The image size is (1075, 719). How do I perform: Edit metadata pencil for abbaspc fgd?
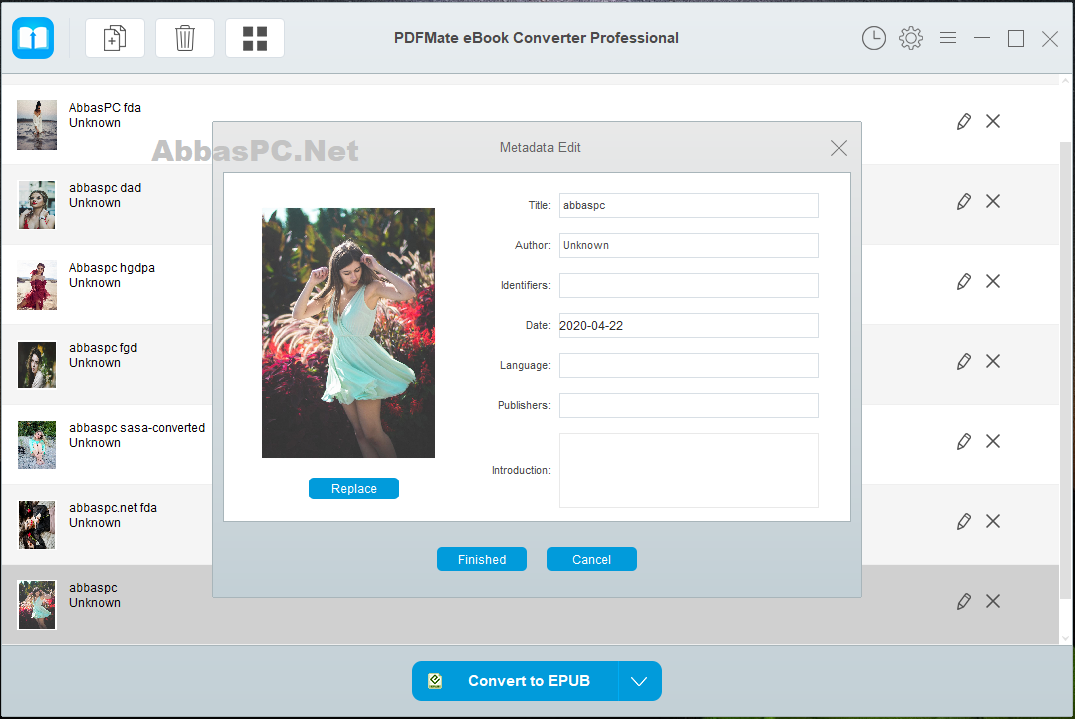point(964,361)
